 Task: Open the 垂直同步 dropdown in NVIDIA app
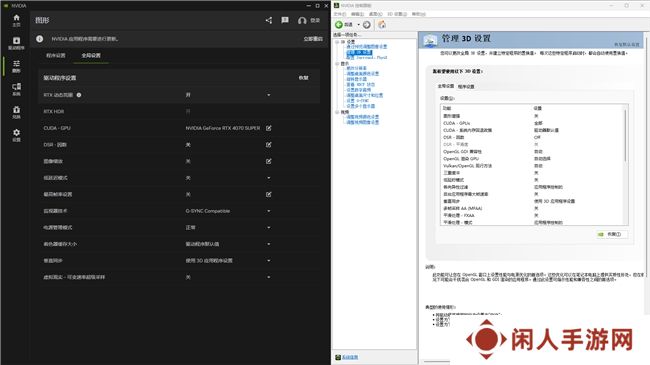[269, 261]
